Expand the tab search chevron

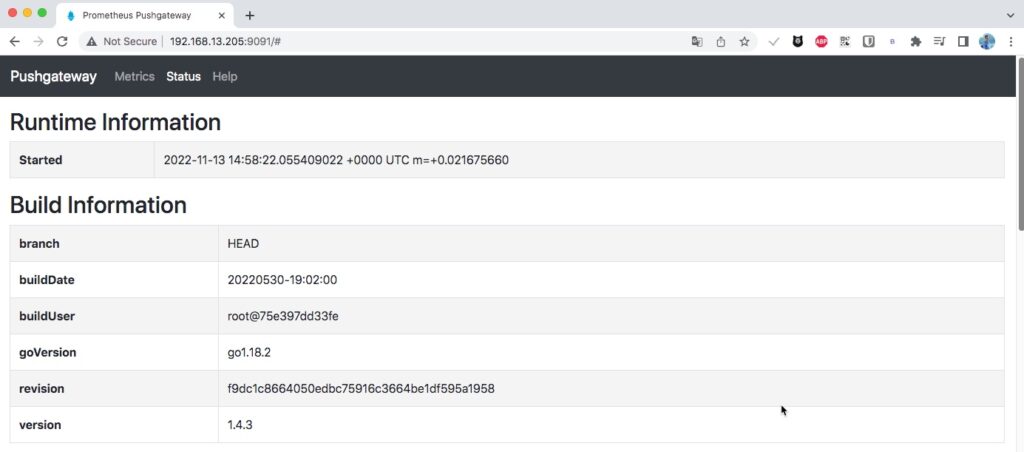1011,15
